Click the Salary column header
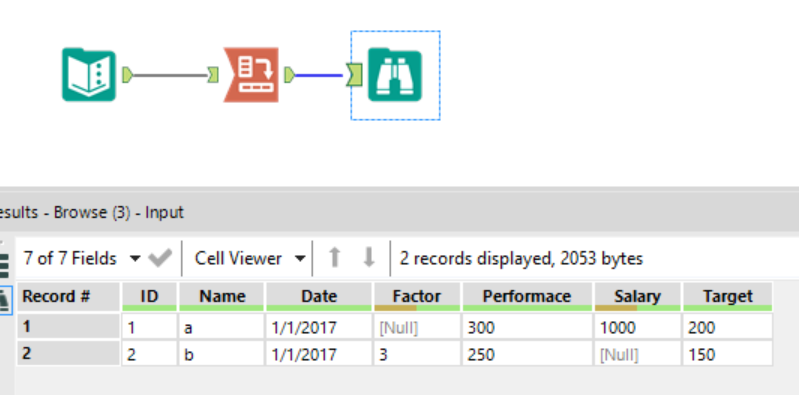 coord(637,297)
